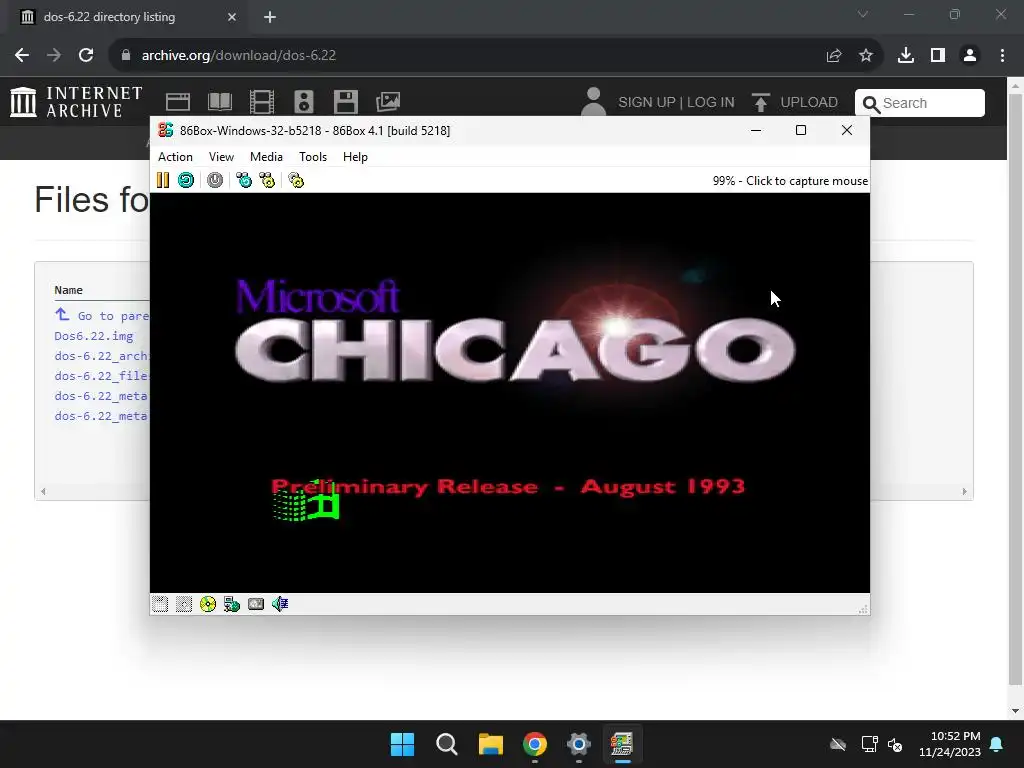Click 86Box app icon in taskbar
1024x768 pixels.
(x=622, y=744)
